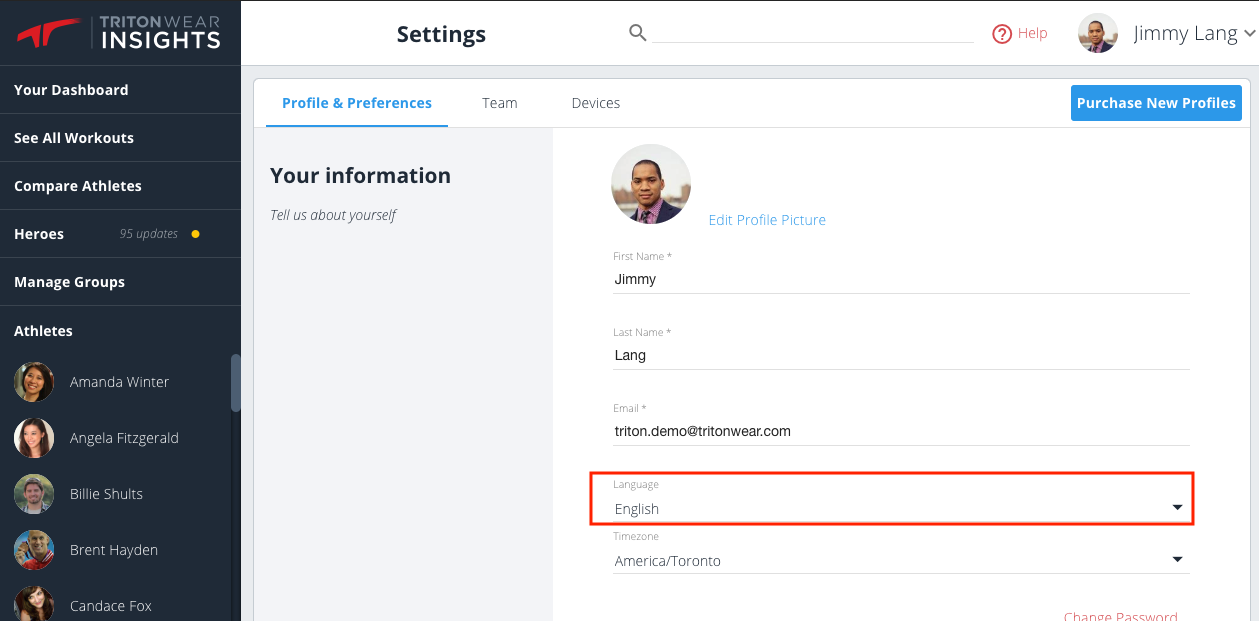Image resolution: width=1259 pixels, height=621 pixels.
Task: Switch to Profile & Preferences tab
Action: [357, 103]
